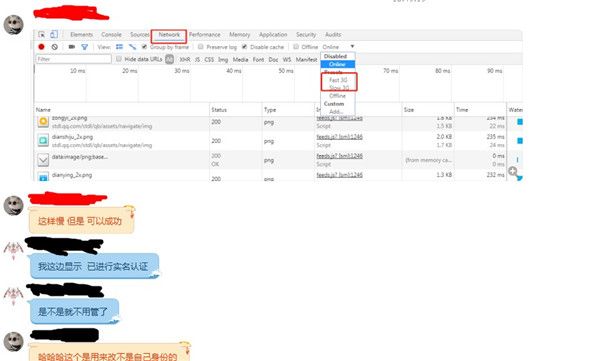Select the Network tab
Screen dimensions: 600x361
click(x=169, y=34)
